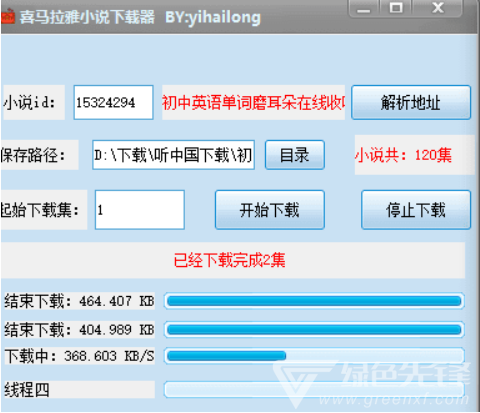Close the downloader window
The height and width of the screenshot is (413, 480).
tap(438, 8)
